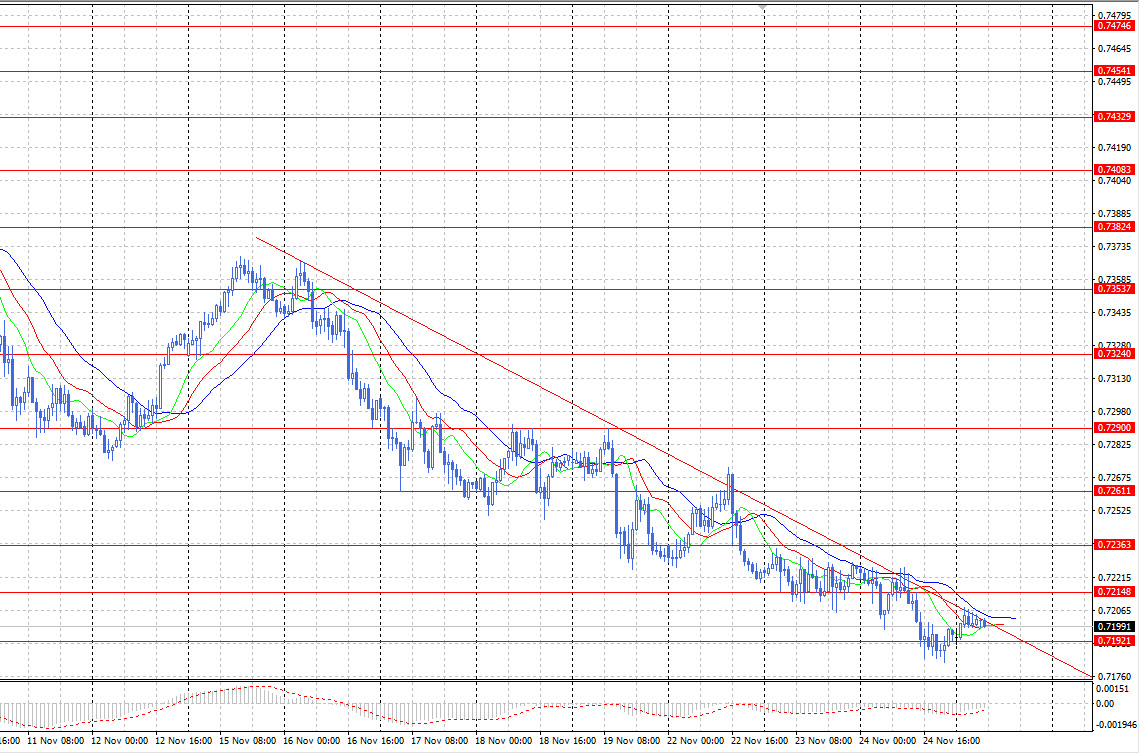Click the red level label 0.74329
The height and width of the screenshot is (754, 1140).
point(1114,117)
